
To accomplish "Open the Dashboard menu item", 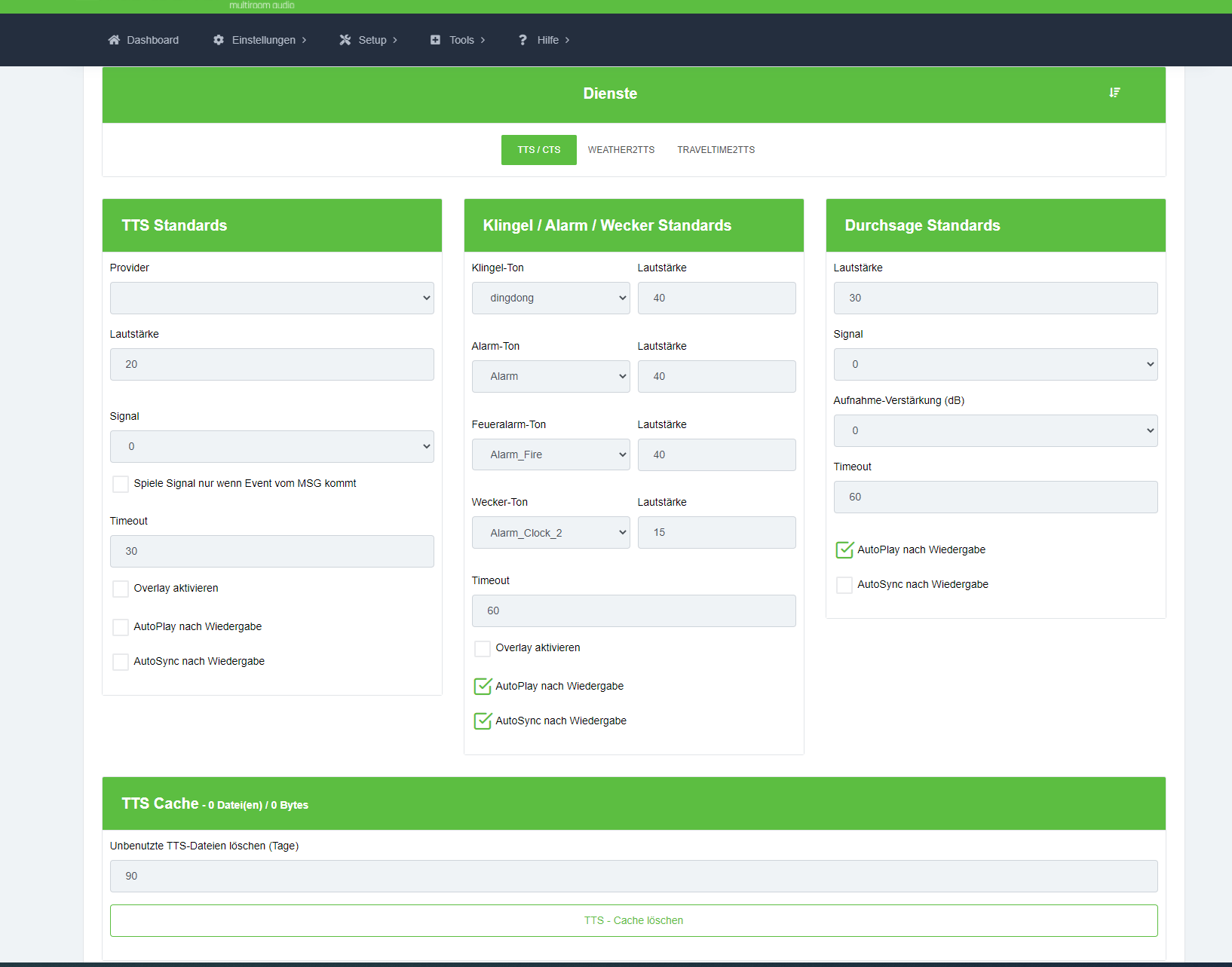I will click(143, 40).
